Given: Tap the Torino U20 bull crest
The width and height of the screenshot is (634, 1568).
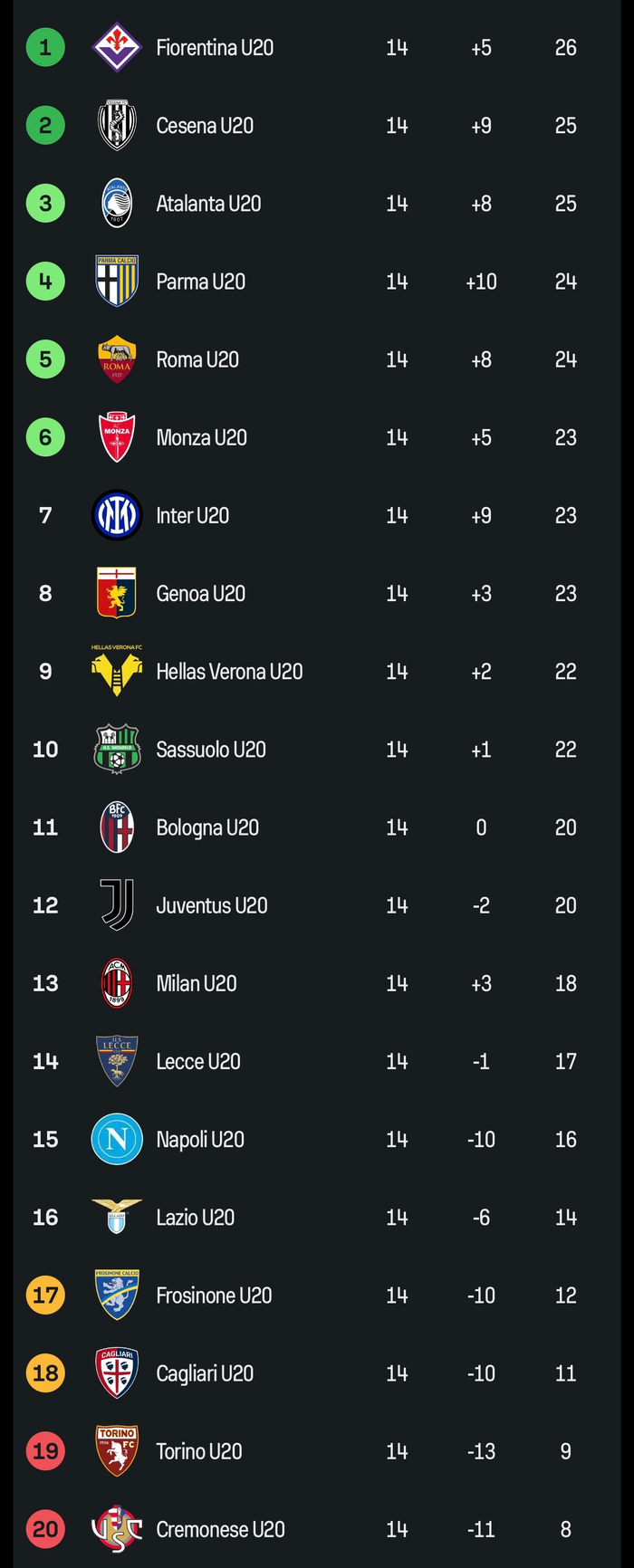Looking at the screenshot, I should 117,1451.
